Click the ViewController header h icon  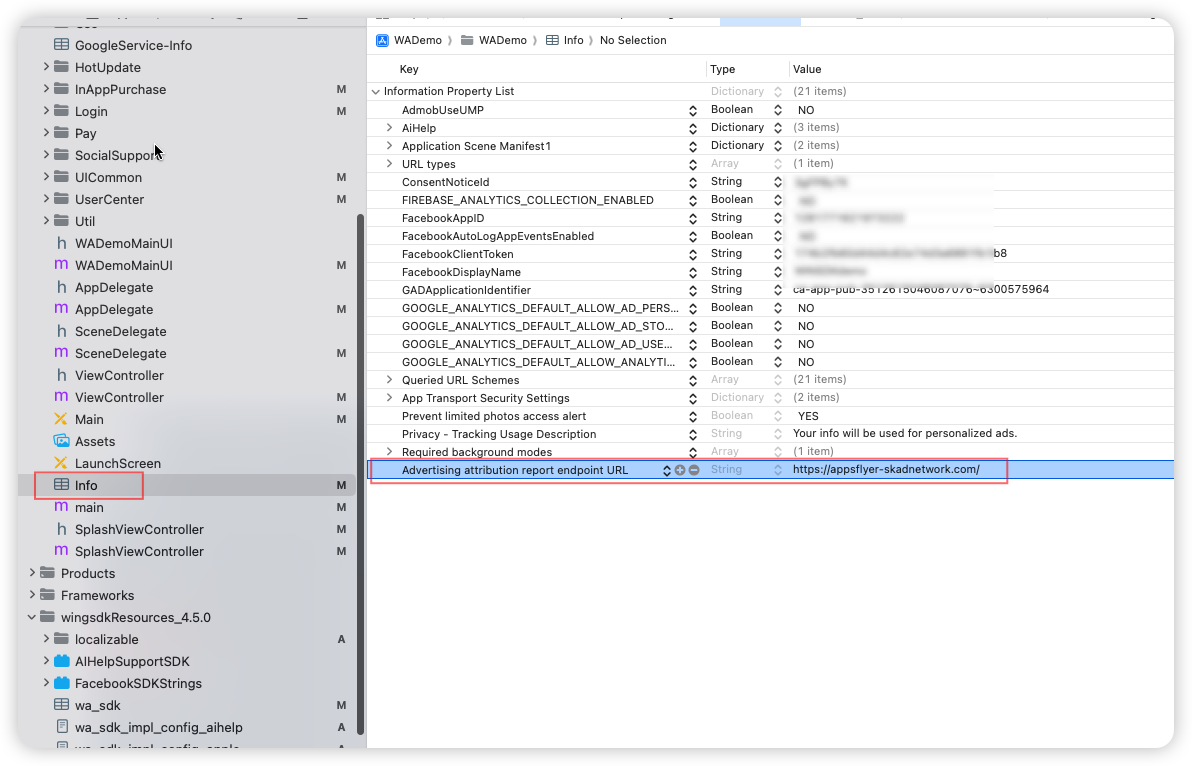[61, 375]
